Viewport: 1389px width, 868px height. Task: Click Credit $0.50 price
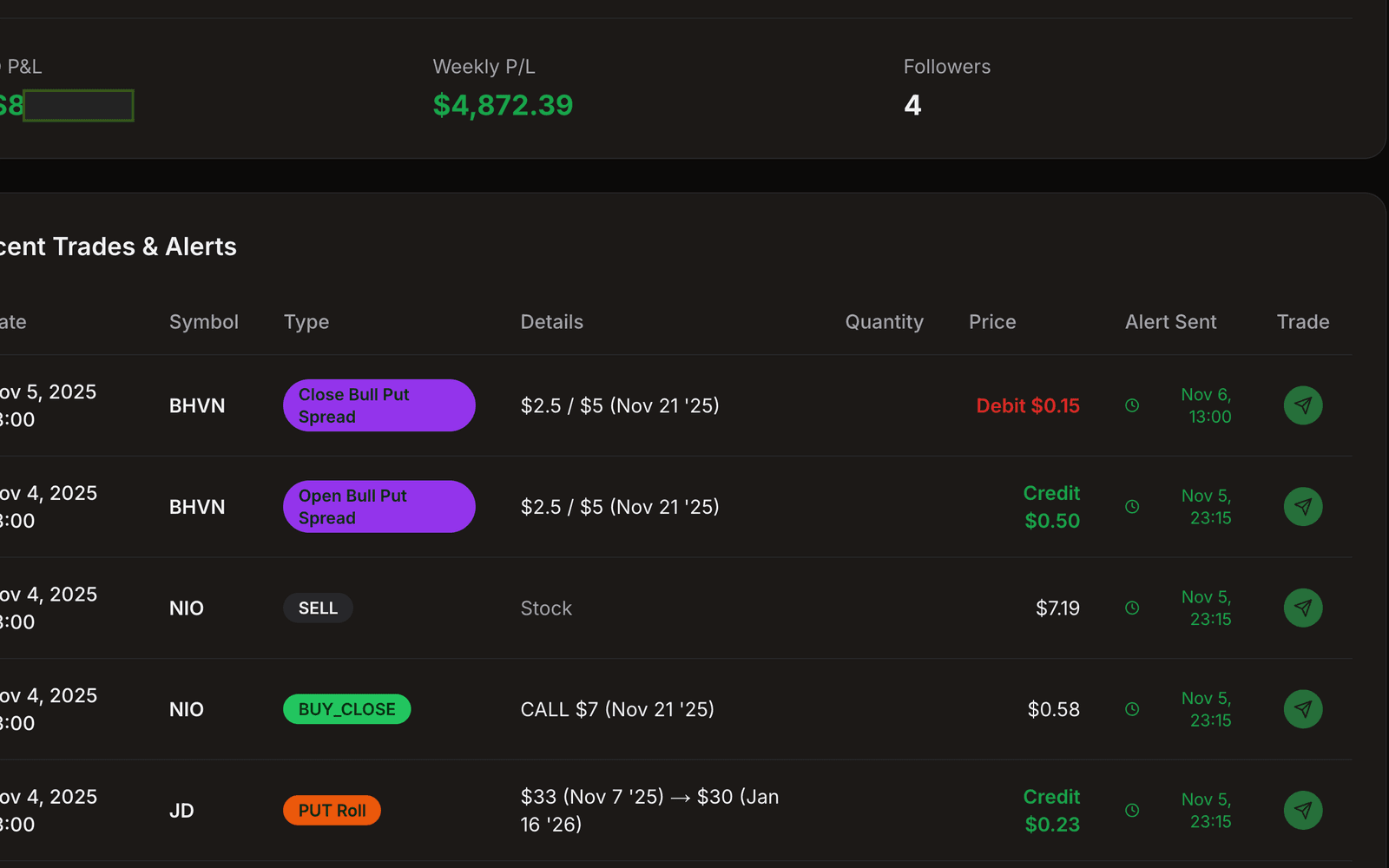pos(1052,507)
